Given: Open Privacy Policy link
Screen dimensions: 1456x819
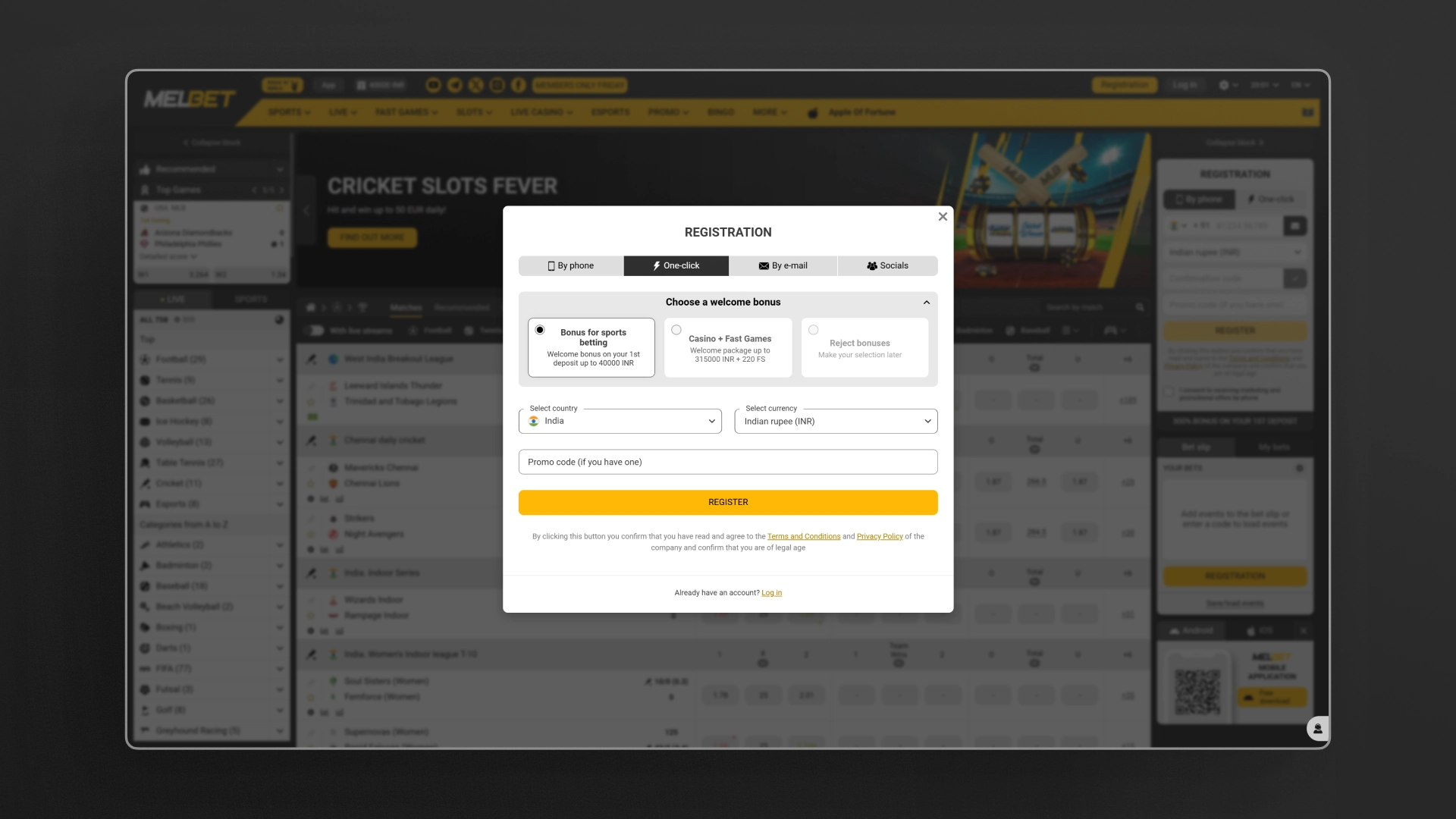Looking at the screenshot, I should [x=880, y=537].
